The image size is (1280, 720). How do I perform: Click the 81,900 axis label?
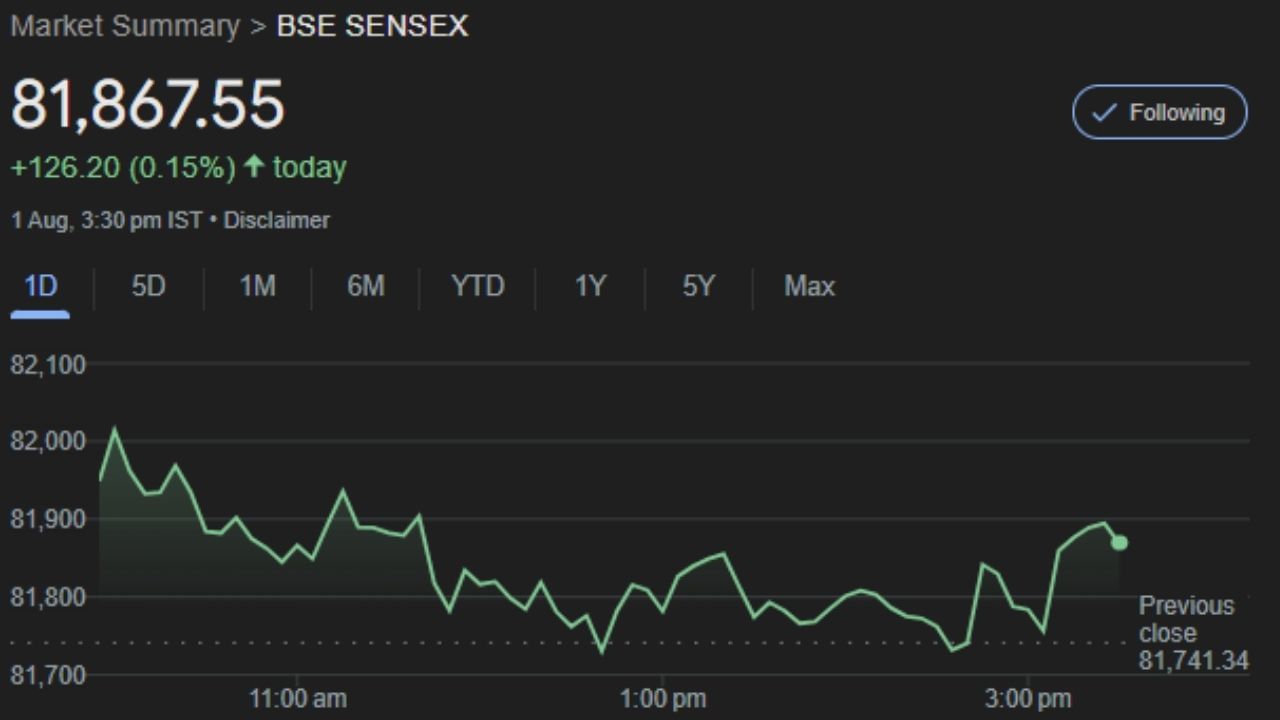coord(48,520)
